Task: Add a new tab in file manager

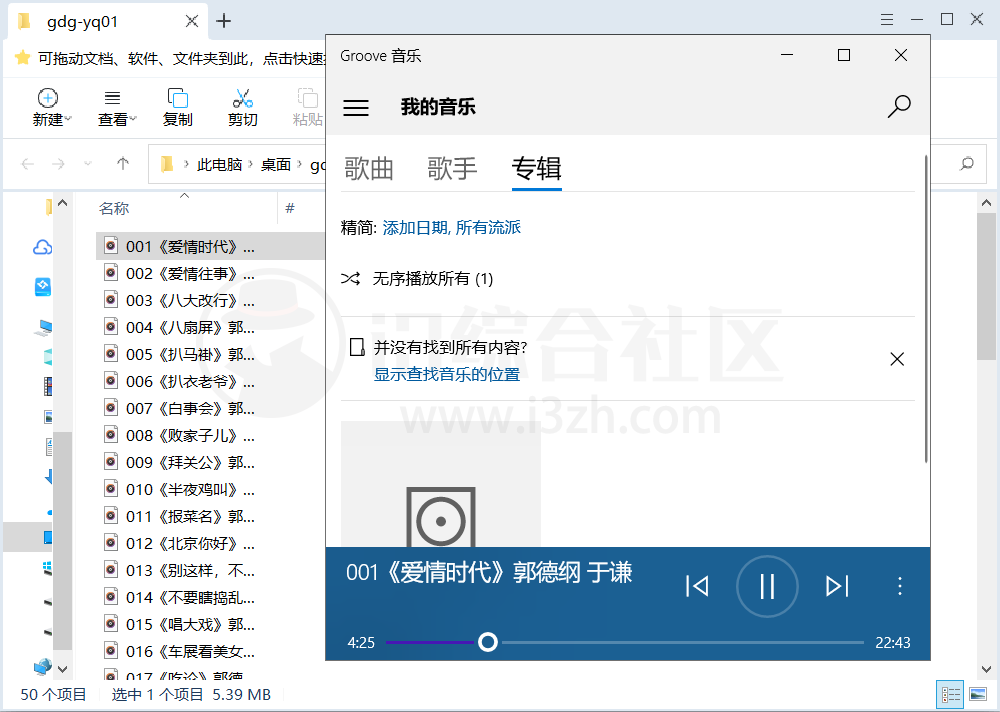Action: tap(223, 21)
